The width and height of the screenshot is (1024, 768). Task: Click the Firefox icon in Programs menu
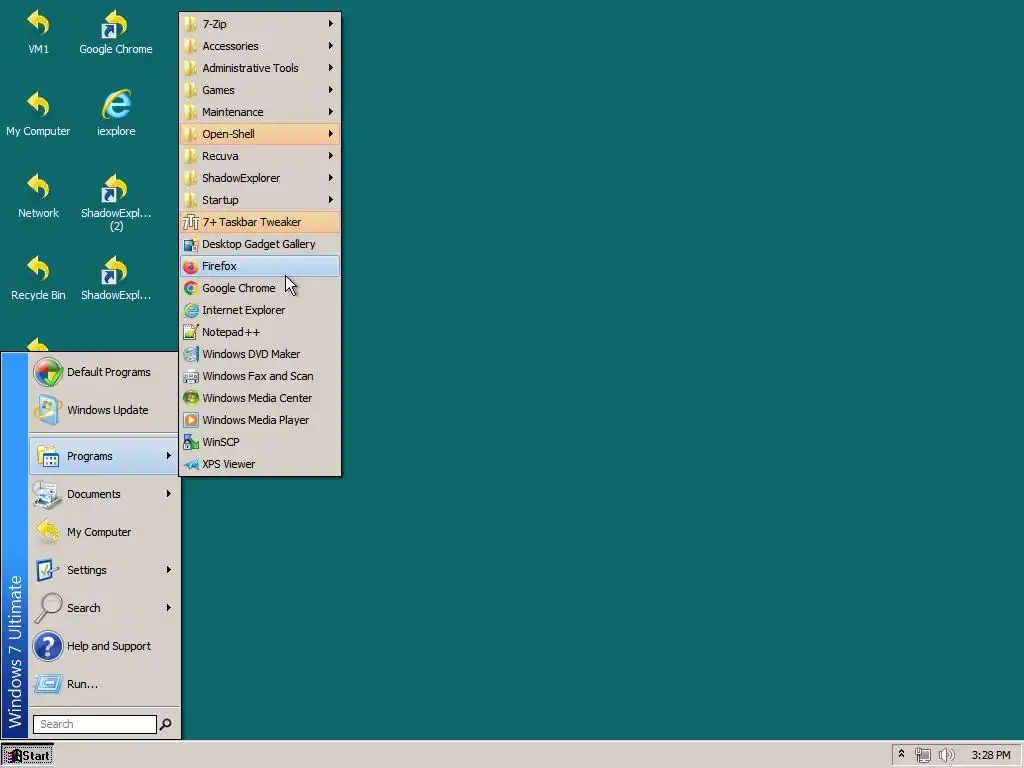pyautogui.click(x=190, y=266)
